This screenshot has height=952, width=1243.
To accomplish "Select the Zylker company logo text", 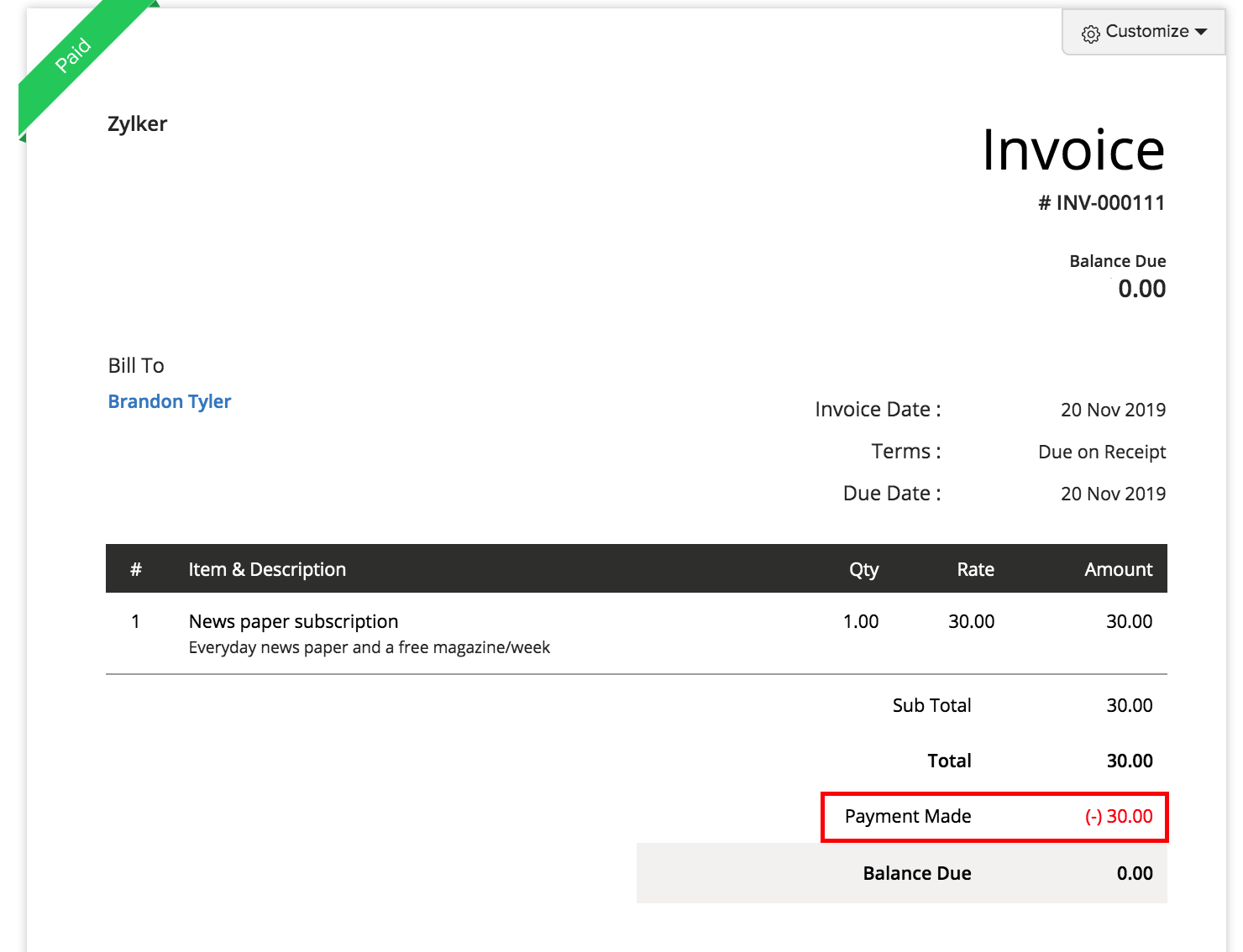I will click(x=137, y=123).
